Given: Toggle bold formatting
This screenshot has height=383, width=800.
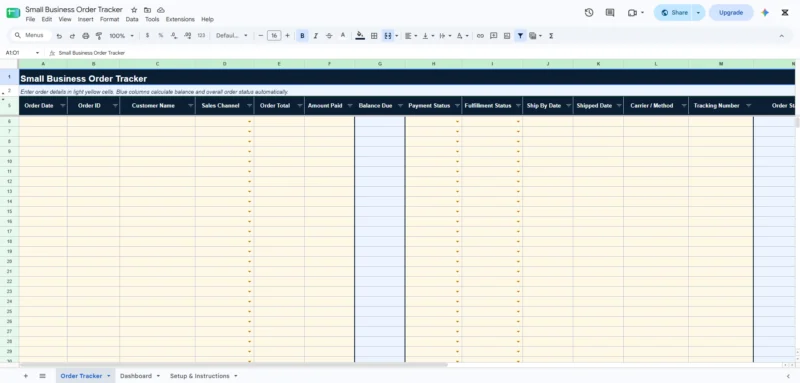Looking at the screenshot, I should (303, 36).
